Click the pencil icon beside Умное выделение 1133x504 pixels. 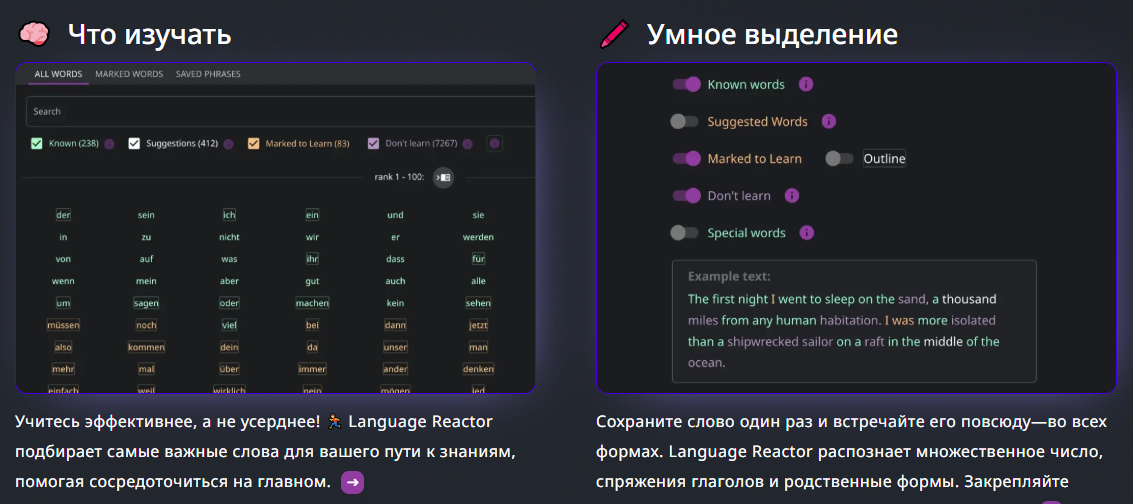(614, 34)
